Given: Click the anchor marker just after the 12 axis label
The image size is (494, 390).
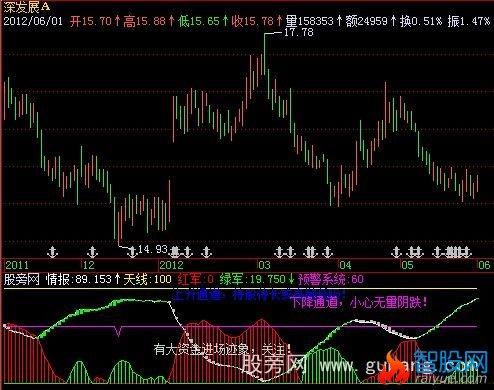Looking at the screenshot, I should pyautogui.click(x=92, y=252).
